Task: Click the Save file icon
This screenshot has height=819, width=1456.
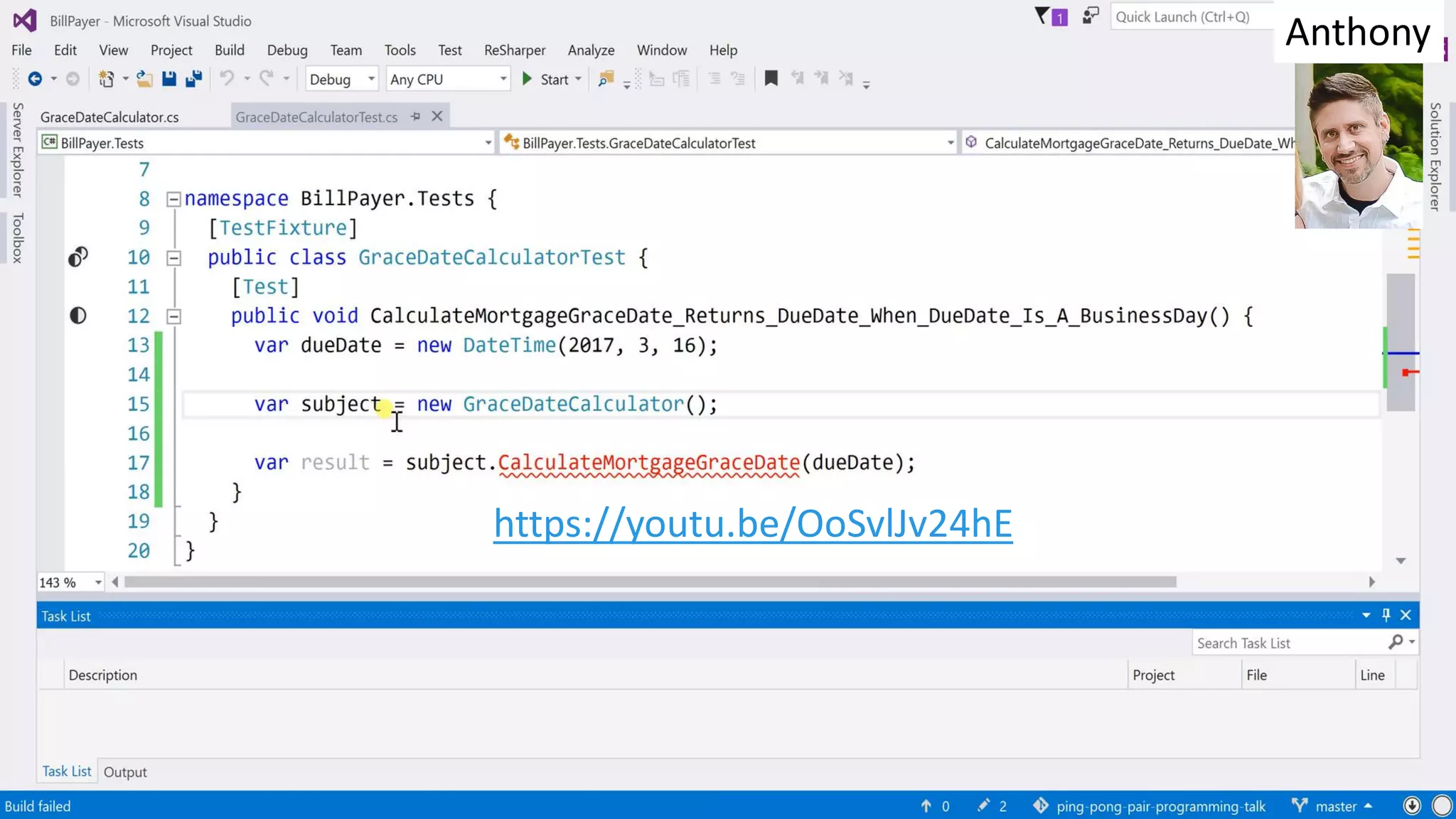Action: coord(168,79)
